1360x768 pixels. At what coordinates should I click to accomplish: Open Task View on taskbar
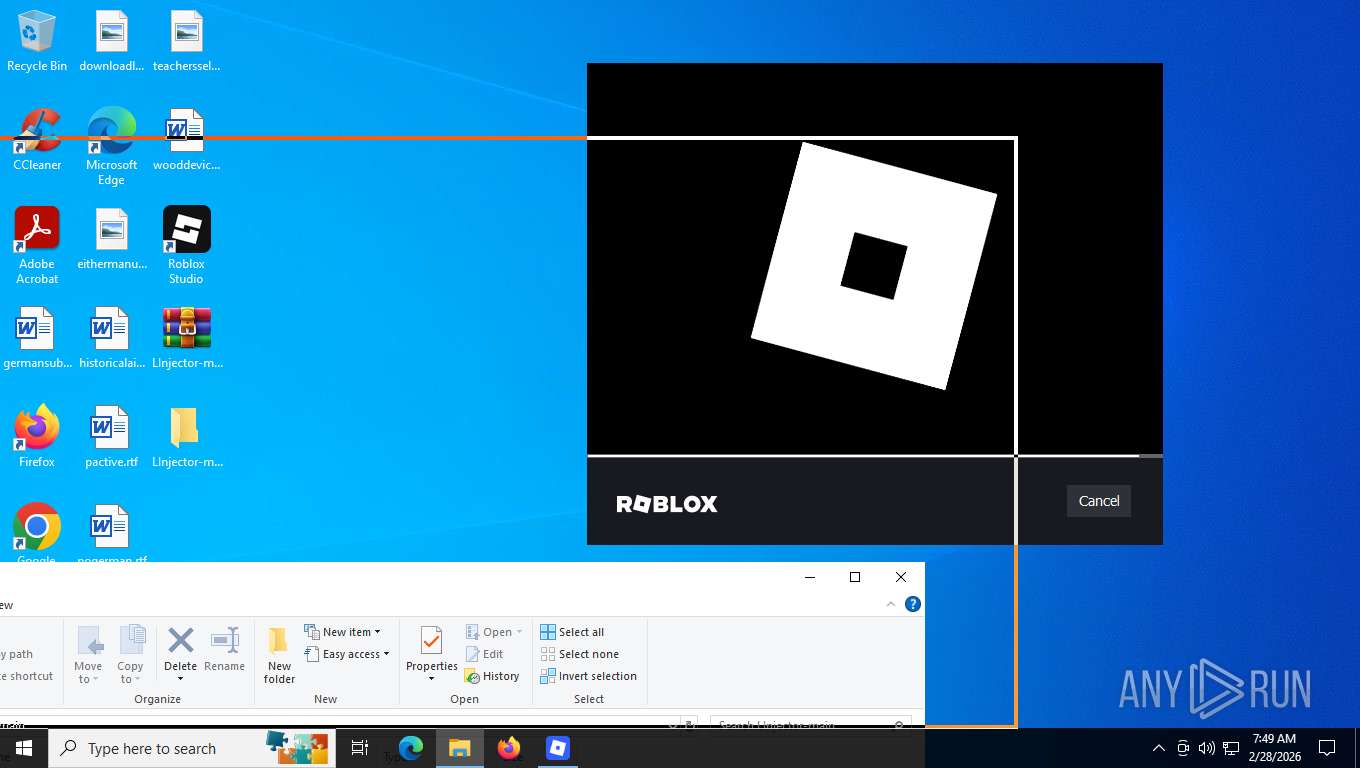click(x=360, y=748)
